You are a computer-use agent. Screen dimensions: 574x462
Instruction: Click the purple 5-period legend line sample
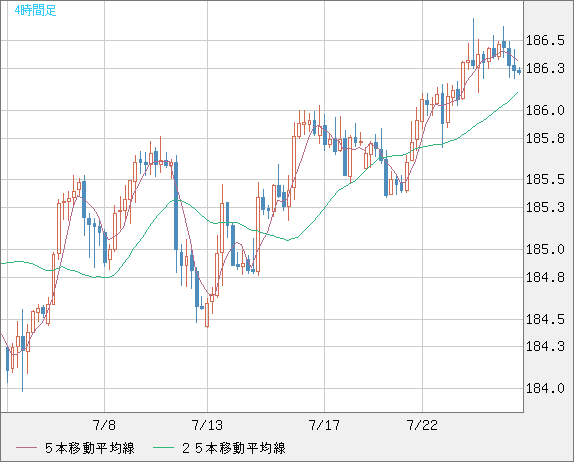(27, 448)
